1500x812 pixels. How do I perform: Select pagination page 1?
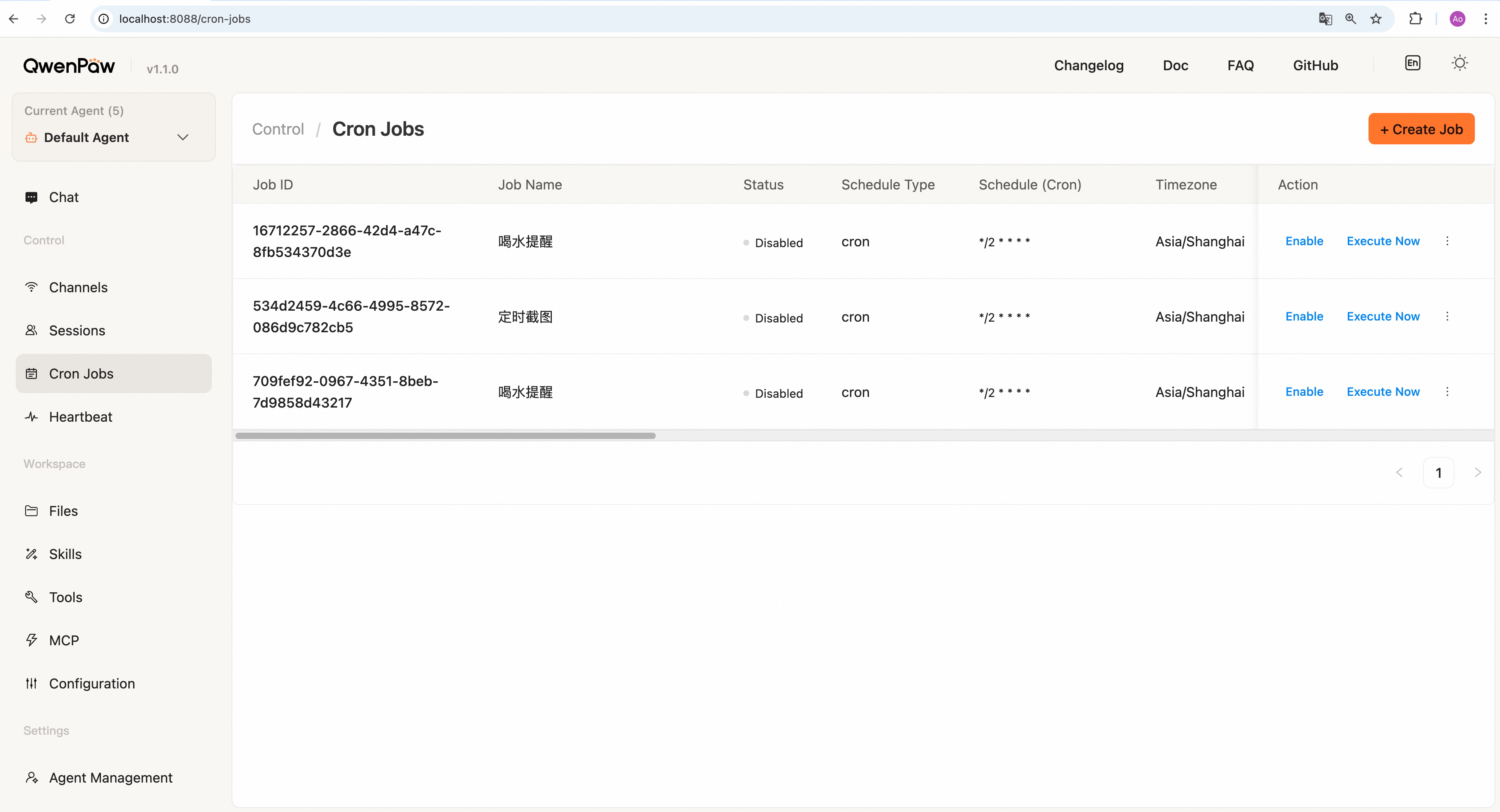point(1438,473)
